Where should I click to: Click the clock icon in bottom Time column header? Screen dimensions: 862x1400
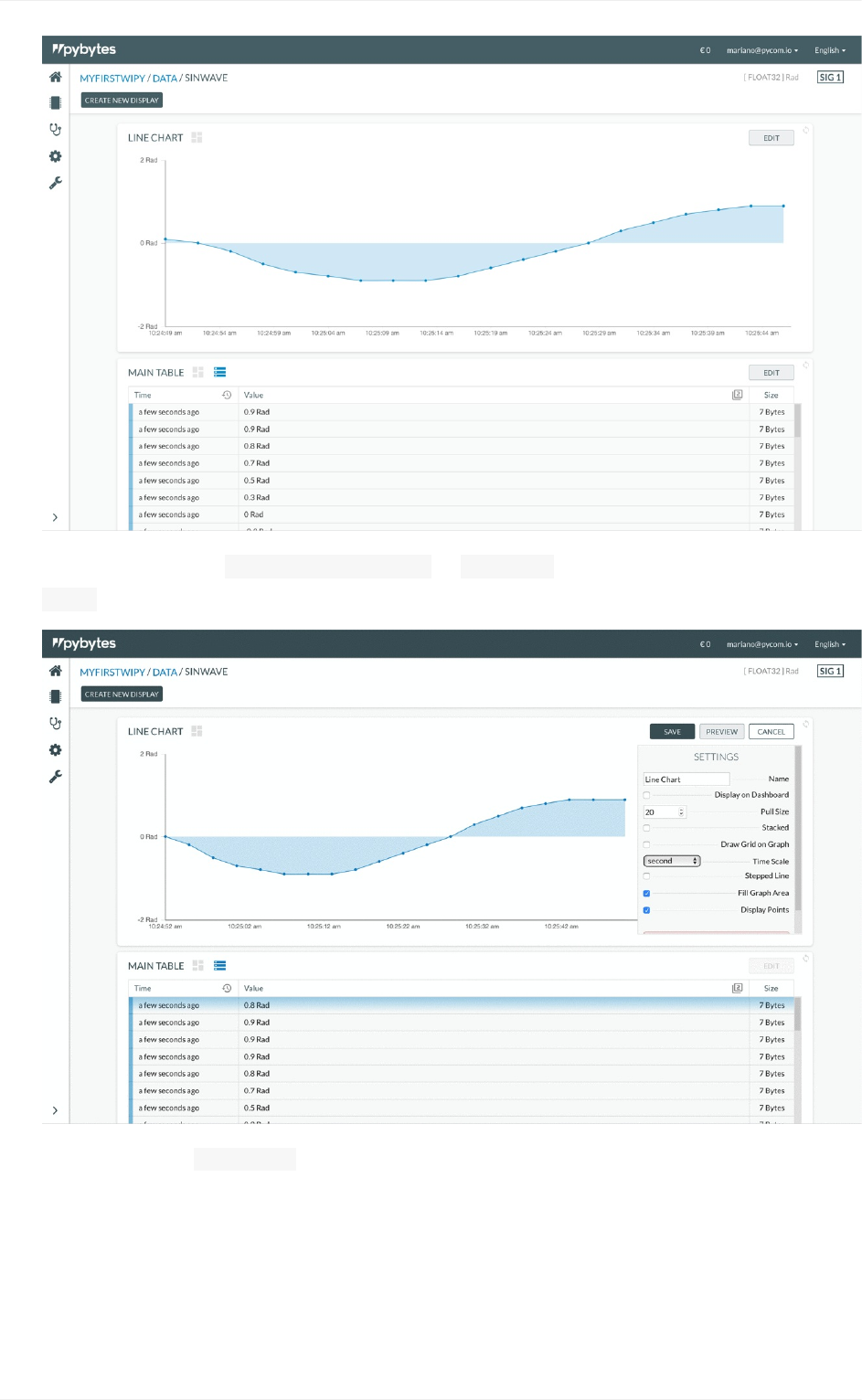227,988
